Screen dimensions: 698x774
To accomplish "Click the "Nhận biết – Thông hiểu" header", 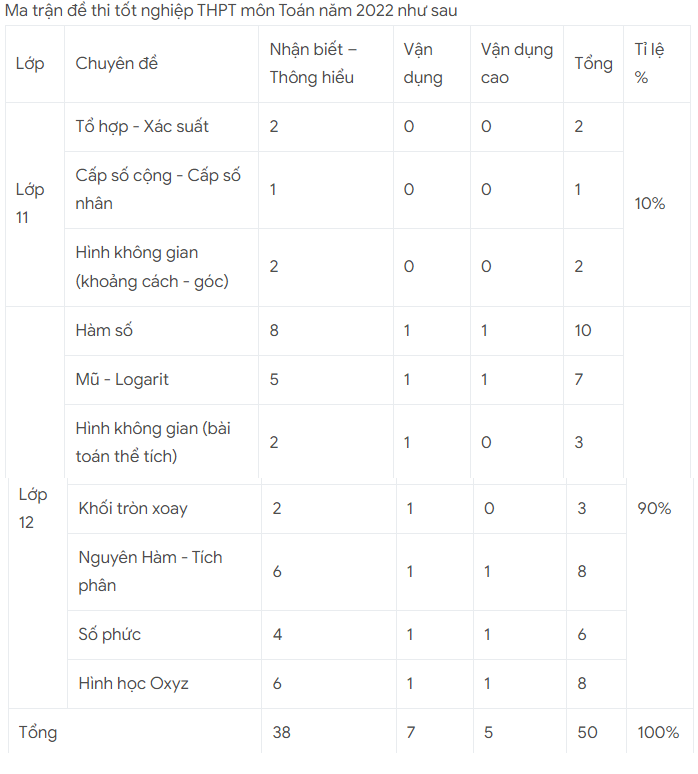I will [313, 64].
